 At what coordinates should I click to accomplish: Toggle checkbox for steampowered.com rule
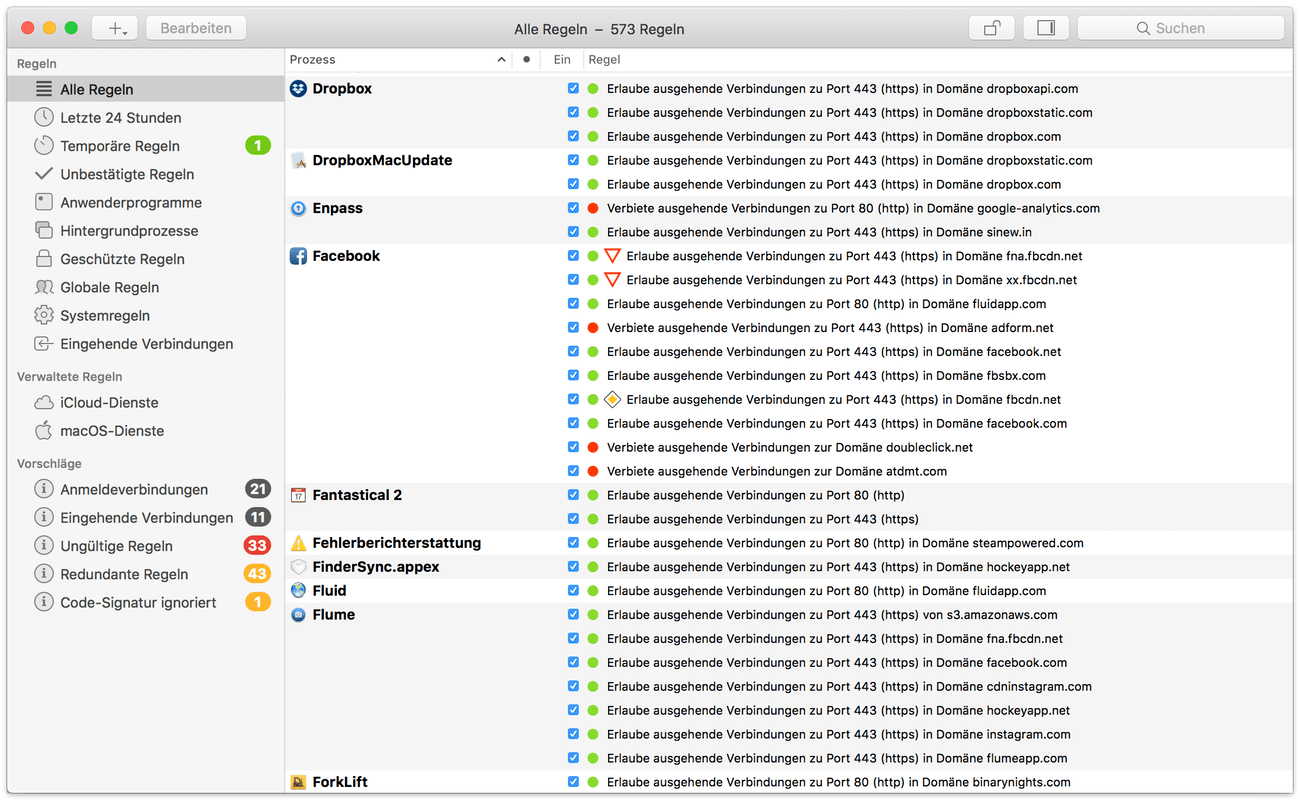(573, 543)
